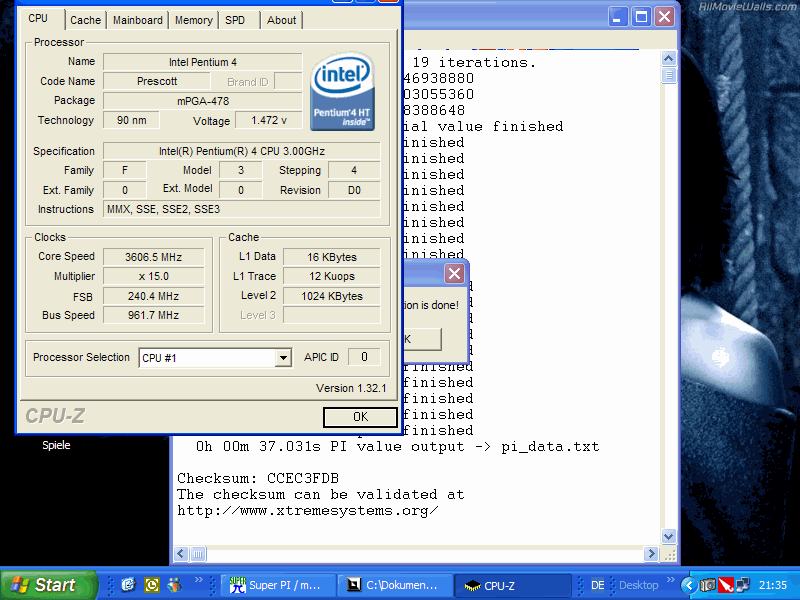Open the SPD tab
This screenshot has height=600, width=800.
click(235, 20)
